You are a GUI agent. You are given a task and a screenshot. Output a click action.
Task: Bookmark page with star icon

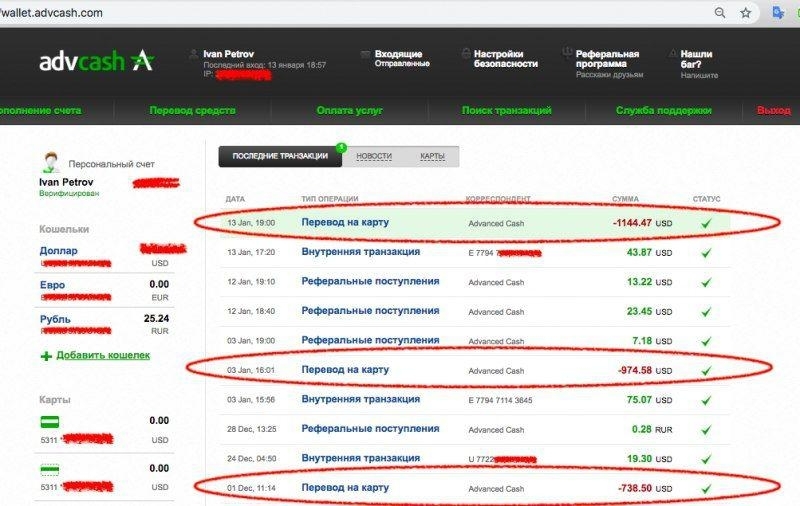[746, 13]
